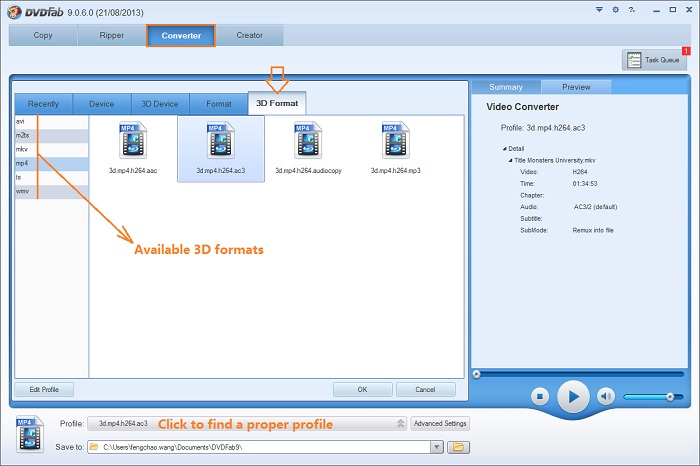
Task: Choose the 3d.mp4.h264.audiocopy profile icon
Action: [308, 140]
